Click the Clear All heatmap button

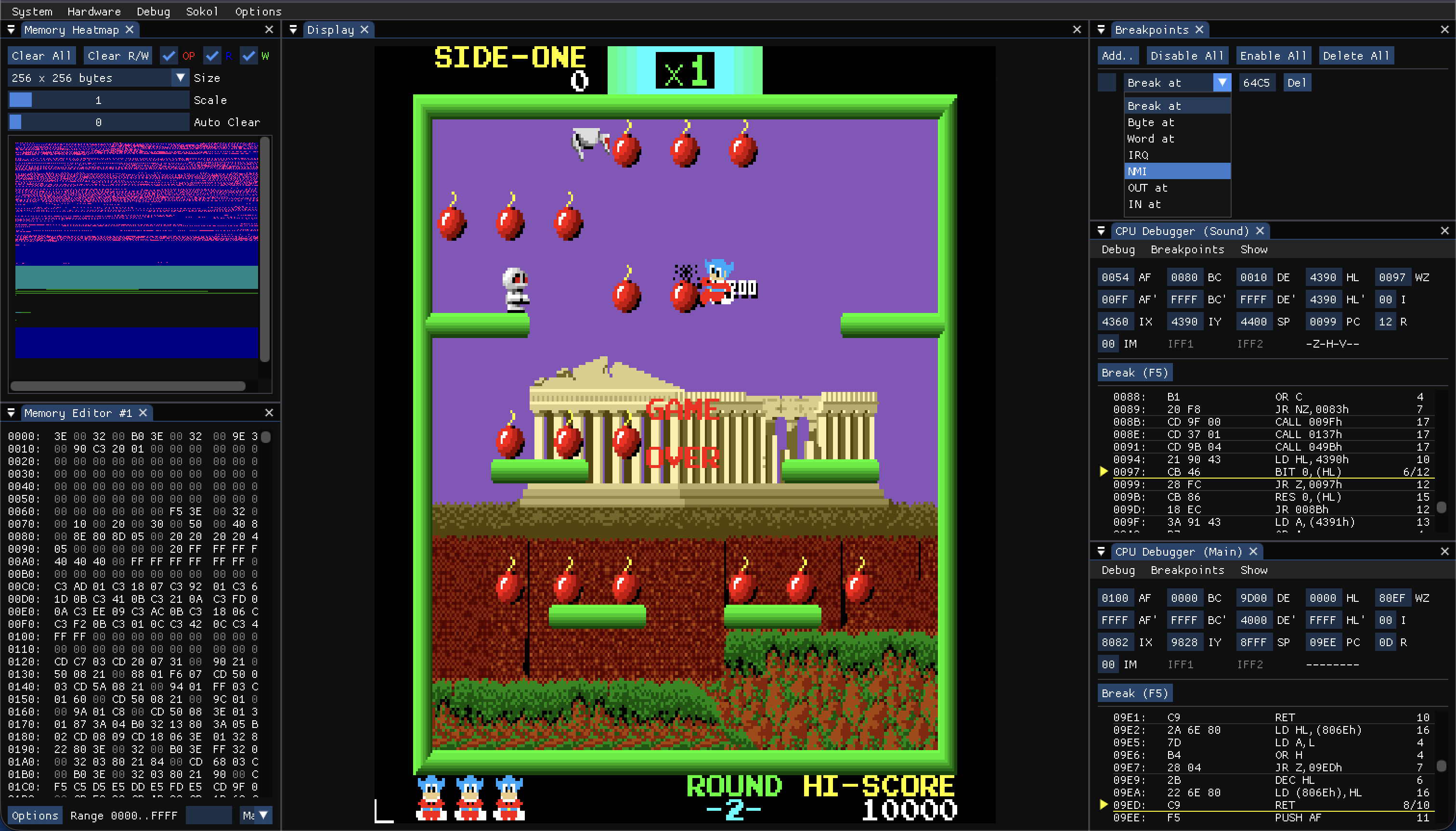(41, 56)
